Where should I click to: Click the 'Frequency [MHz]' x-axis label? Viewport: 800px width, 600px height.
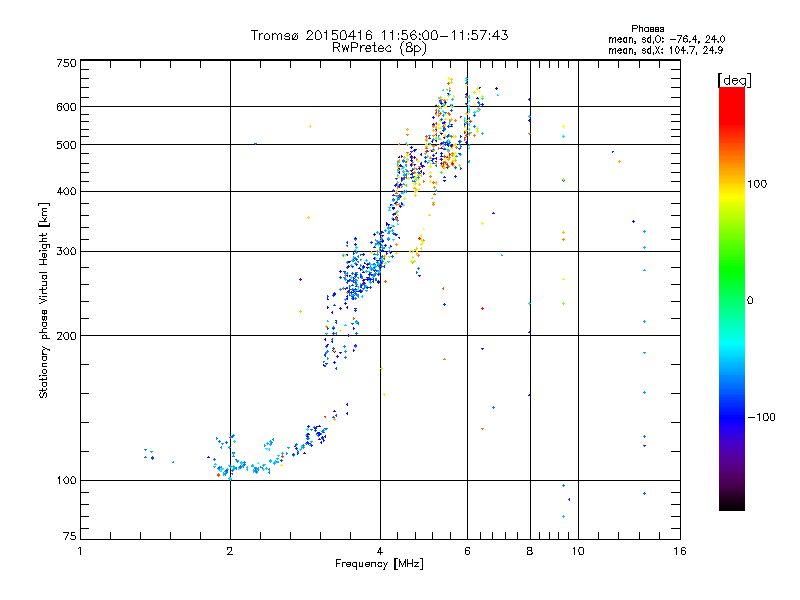pyautogui.click(x=379, y=564)
